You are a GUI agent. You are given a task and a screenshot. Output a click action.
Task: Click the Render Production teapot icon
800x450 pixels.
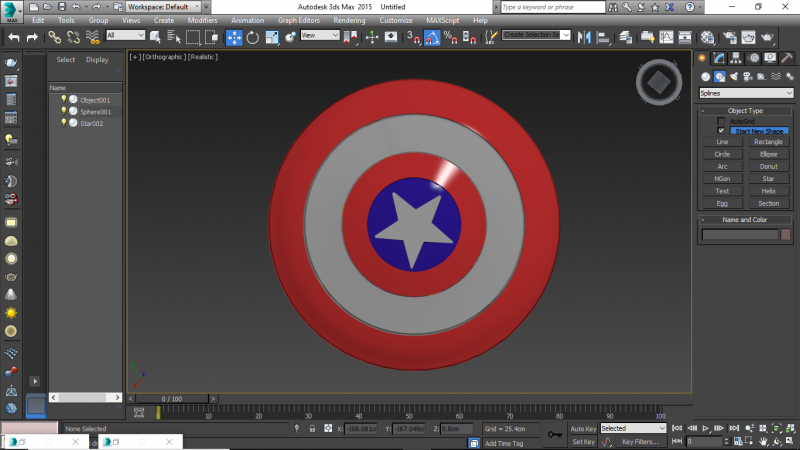tap(767, 37)
